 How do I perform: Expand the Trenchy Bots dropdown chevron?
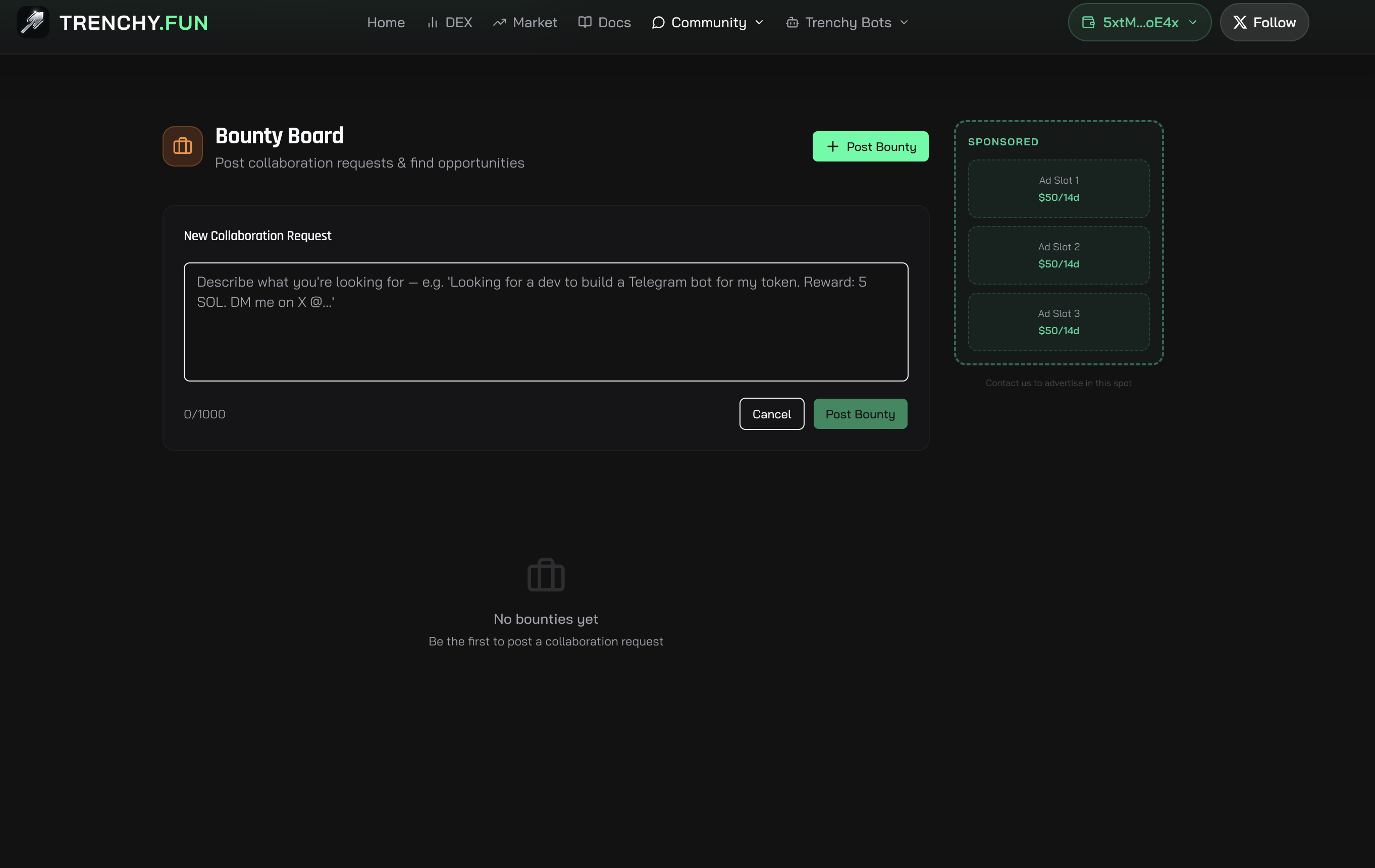[904, 22]
